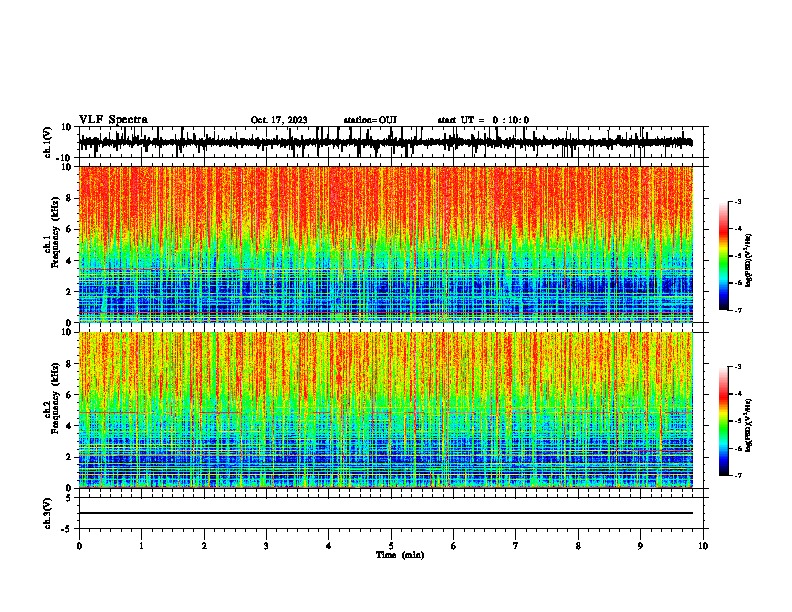The height and width of the screenshot is (612, 792).
Task: Click the "ch.3(V)" axis label
Action: coord(48,513)
